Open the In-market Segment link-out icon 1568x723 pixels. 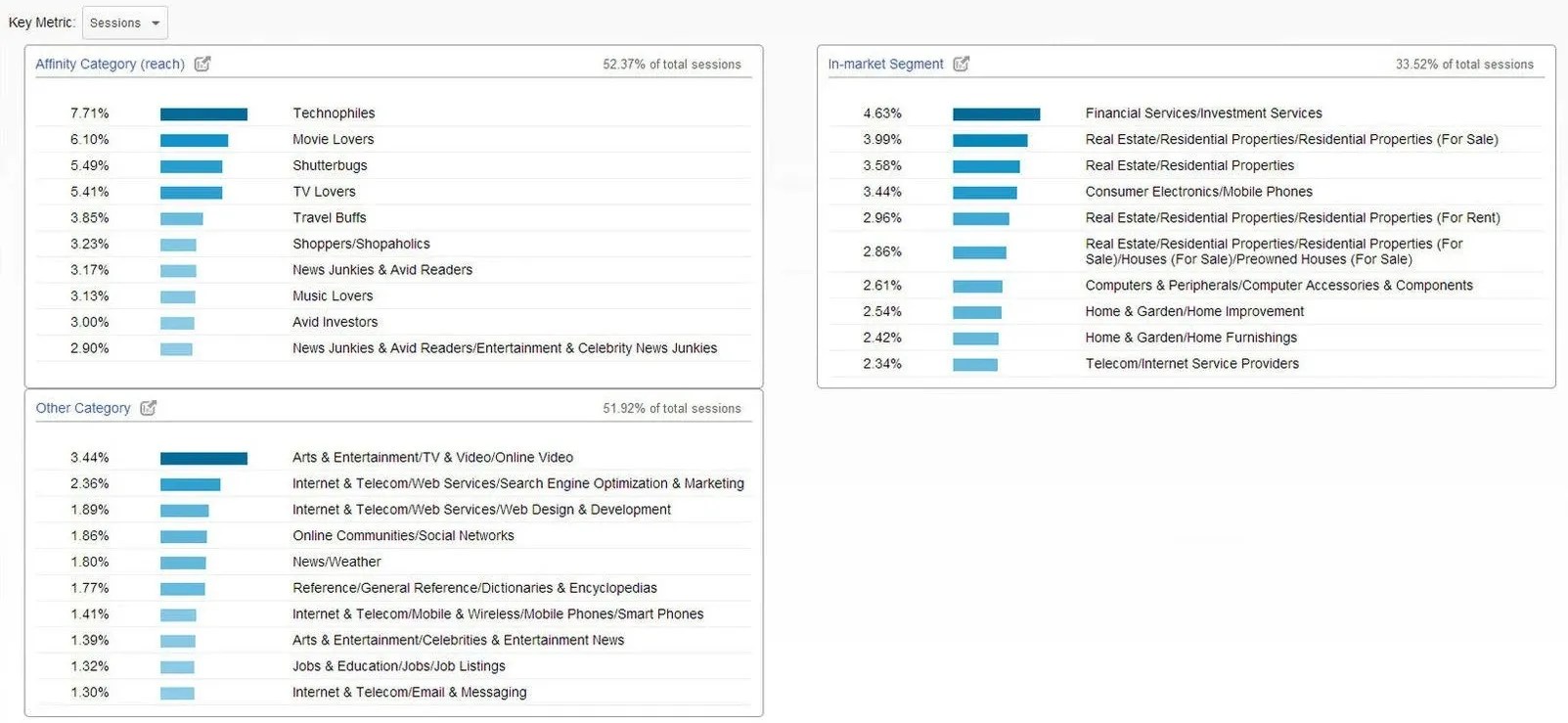tap(962, 64)
